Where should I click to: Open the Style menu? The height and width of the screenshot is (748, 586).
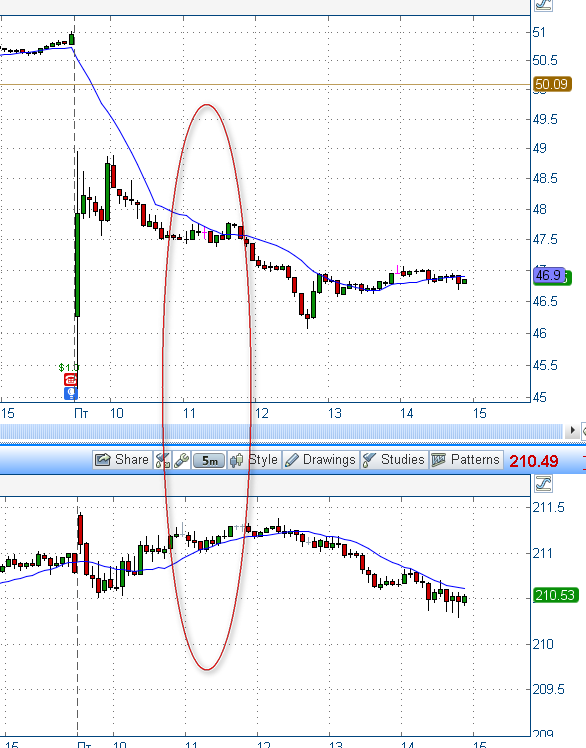click(254, 460)
